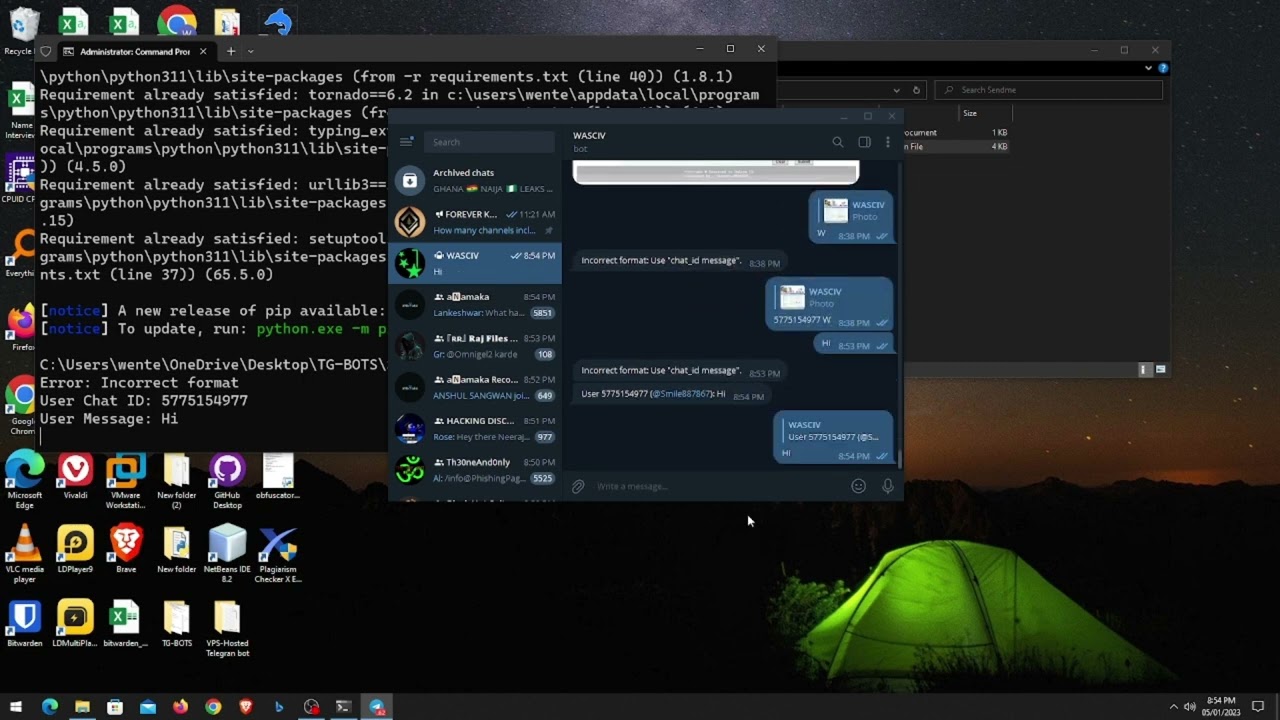Click the terminal admin shield icon
The height and width of the screenshot is (720, 1280).
click(x=46, y=51)
